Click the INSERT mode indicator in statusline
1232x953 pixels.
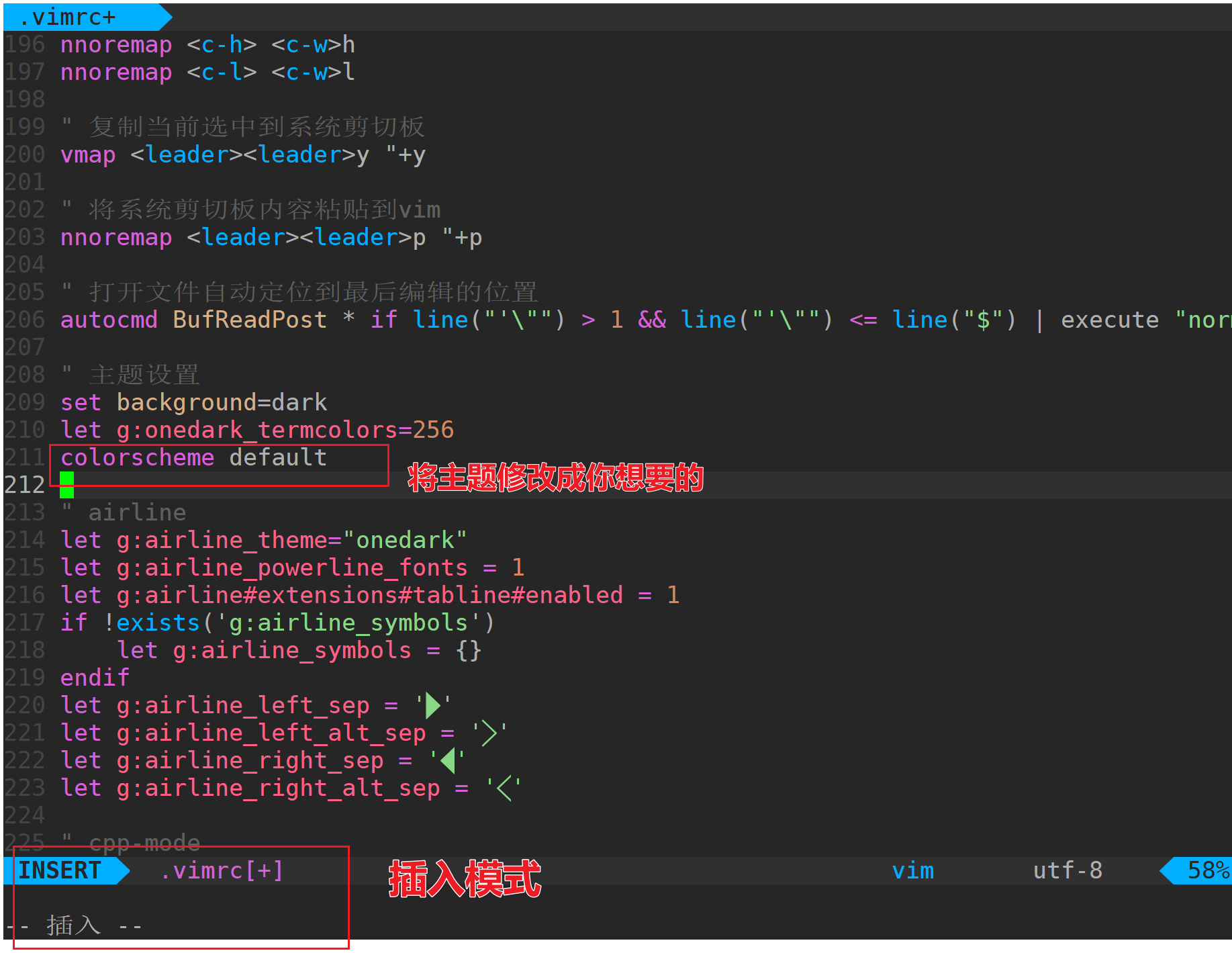click(x=59, y=870)
